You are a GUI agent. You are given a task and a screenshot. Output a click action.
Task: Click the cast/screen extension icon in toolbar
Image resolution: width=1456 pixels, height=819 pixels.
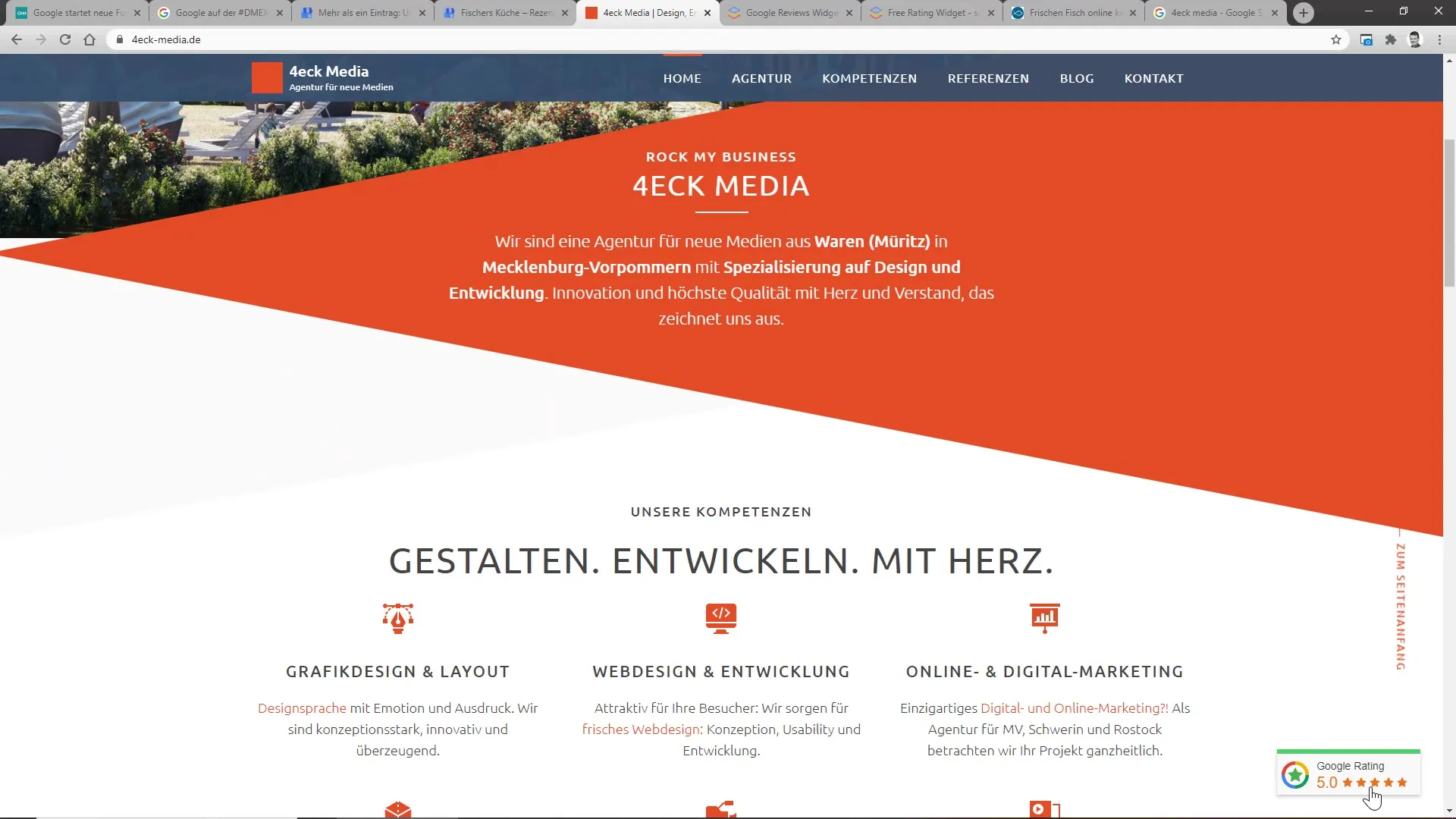pos(1367,39)
